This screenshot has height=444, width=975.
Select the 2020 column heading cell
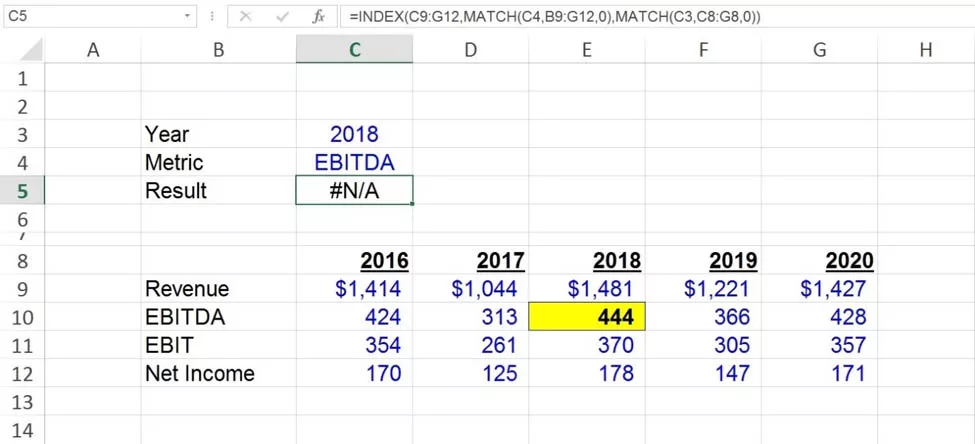pos(820,261)
